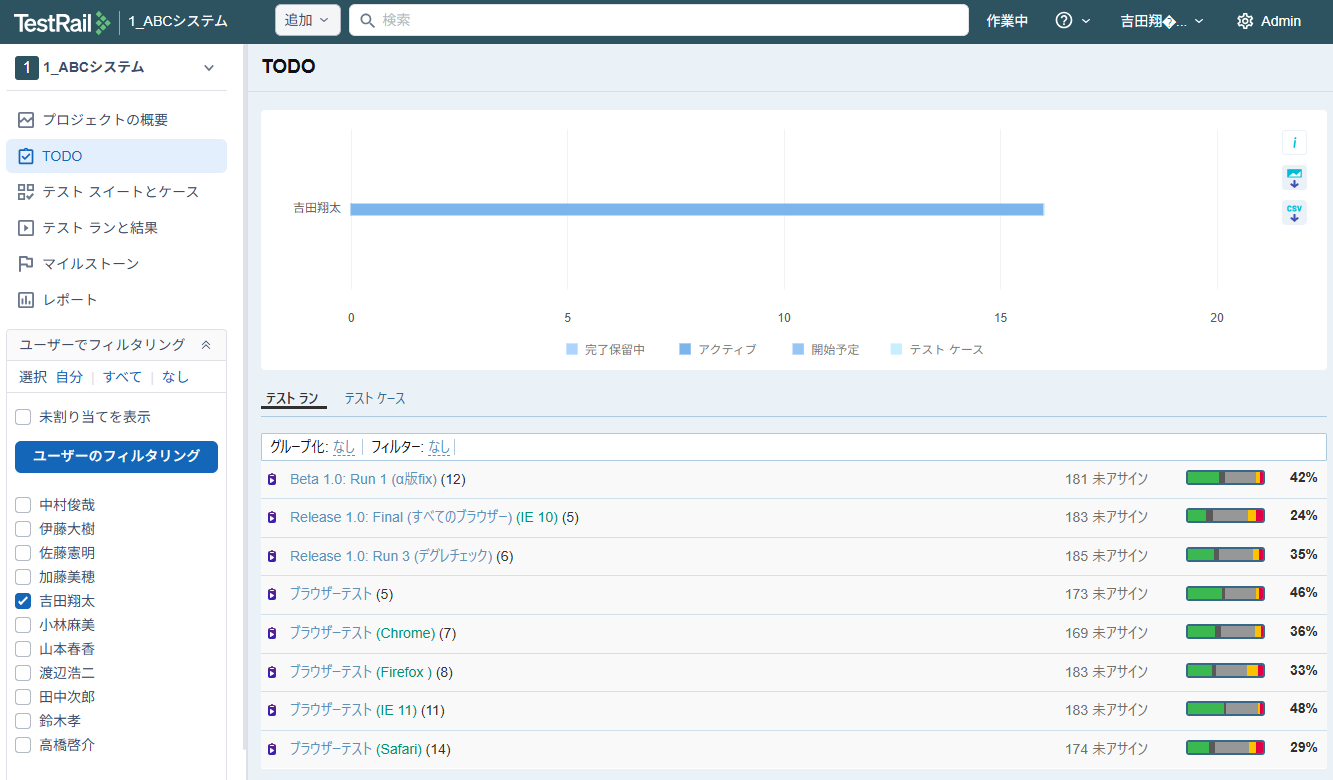1333x780 pixels.
Task: Click the run icon beside Beta 1.0: Run 1
Action: [271, 479]
